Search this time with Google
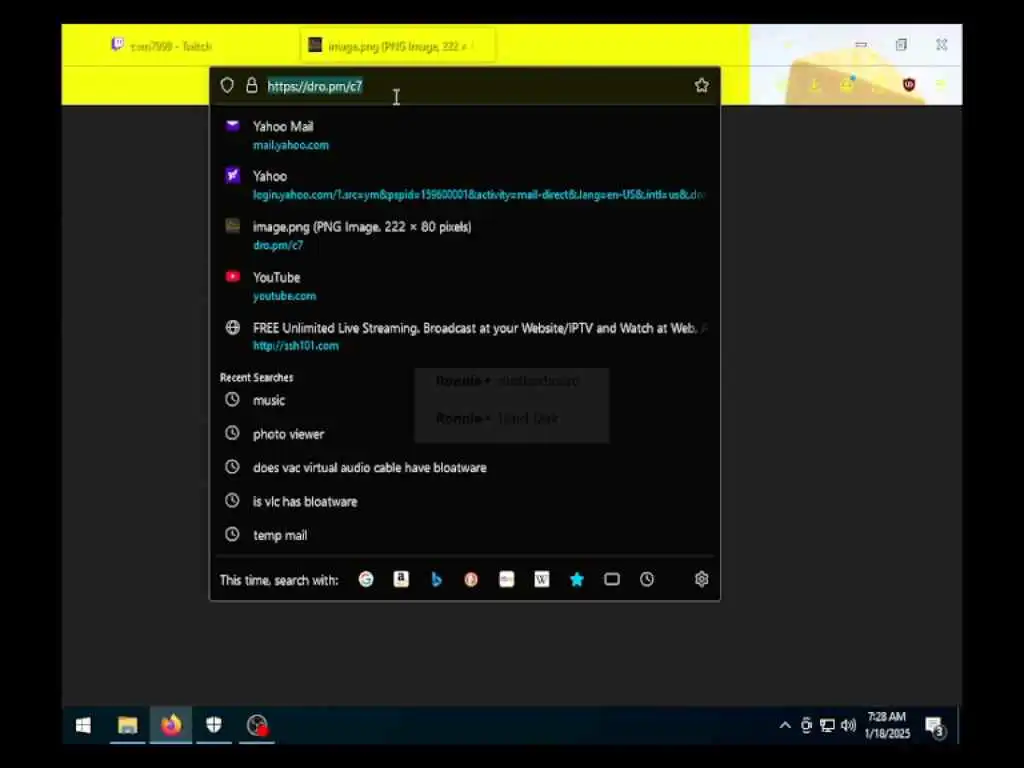1024x768 pixels. 366,579
